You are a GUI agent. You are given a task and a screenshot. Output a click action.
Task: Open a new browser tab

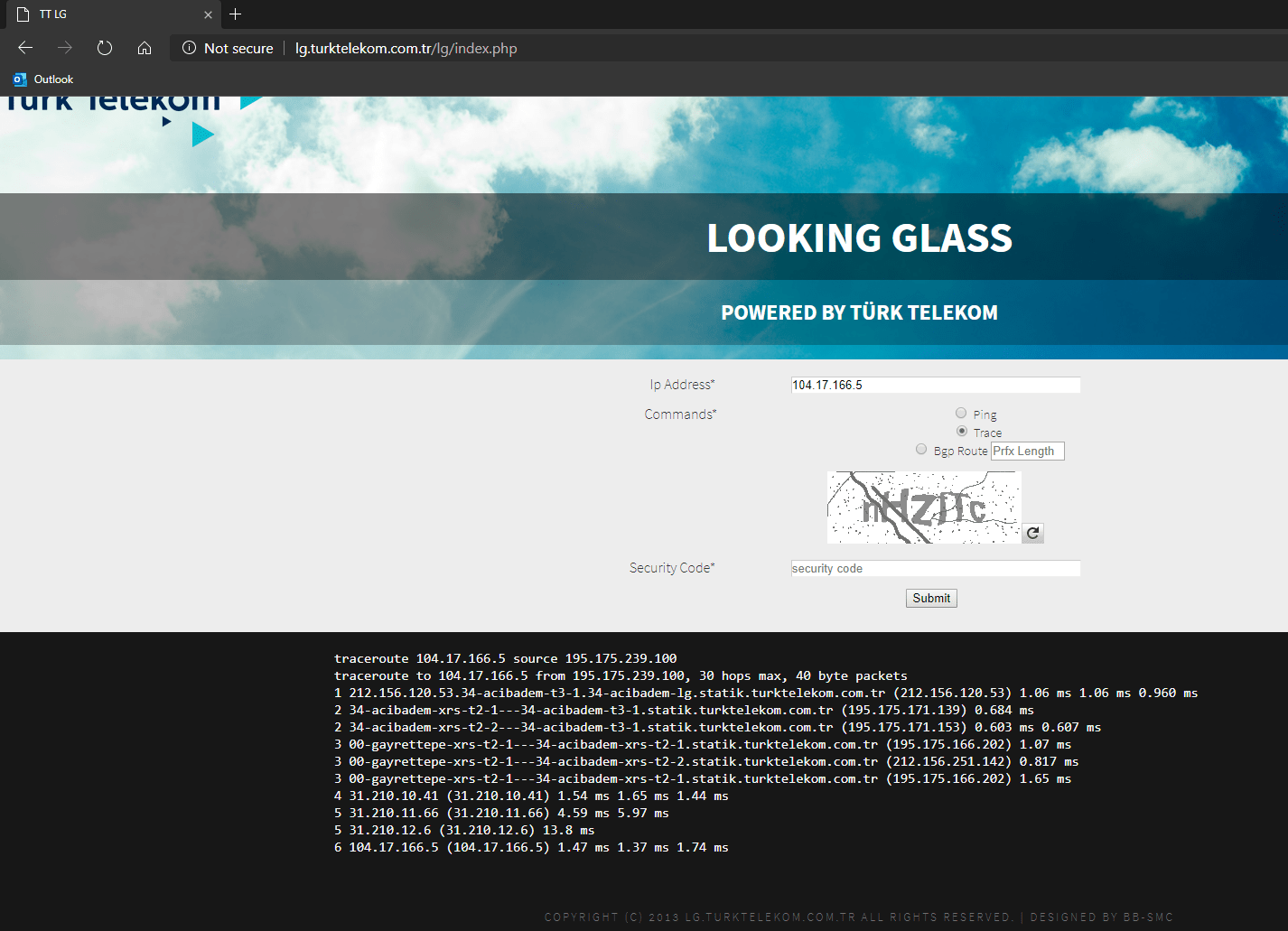(x=236, y=14)
